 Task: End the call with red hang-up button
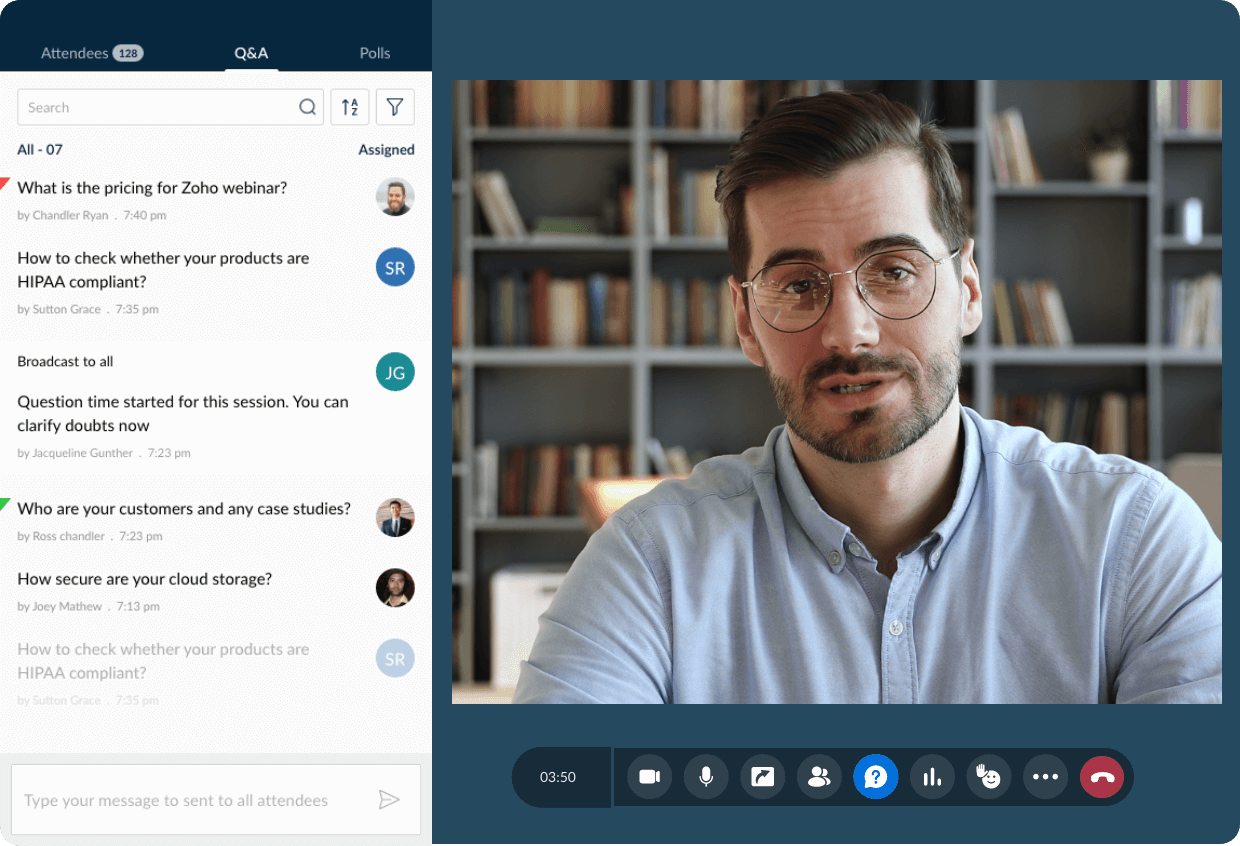(x=1102, y=777)
